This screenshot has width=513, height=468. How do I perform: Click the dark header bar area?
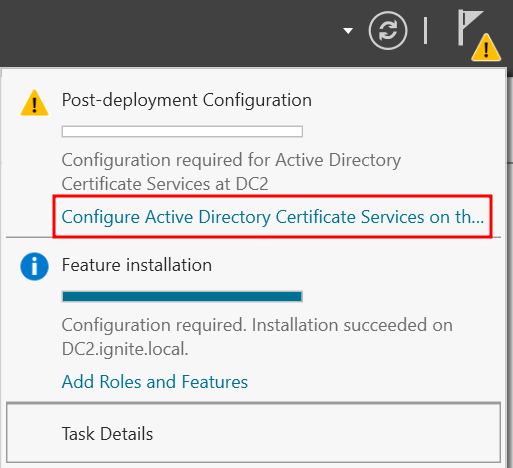(x=167, y=33)
